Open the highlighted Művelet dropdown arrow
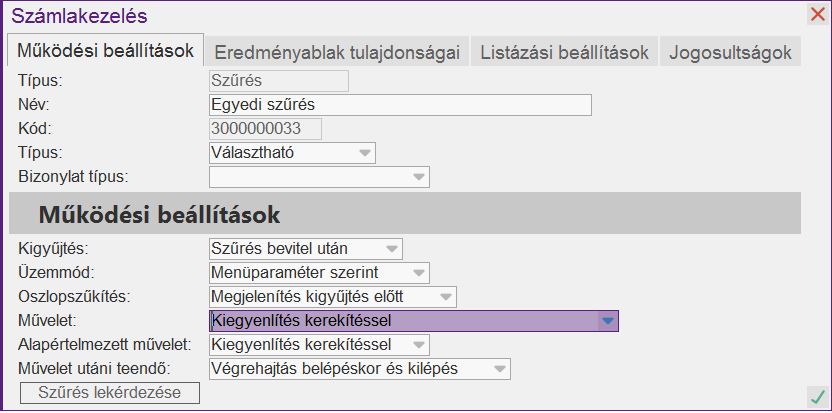The height and width of the screenshot is (413, 832). 606,321
